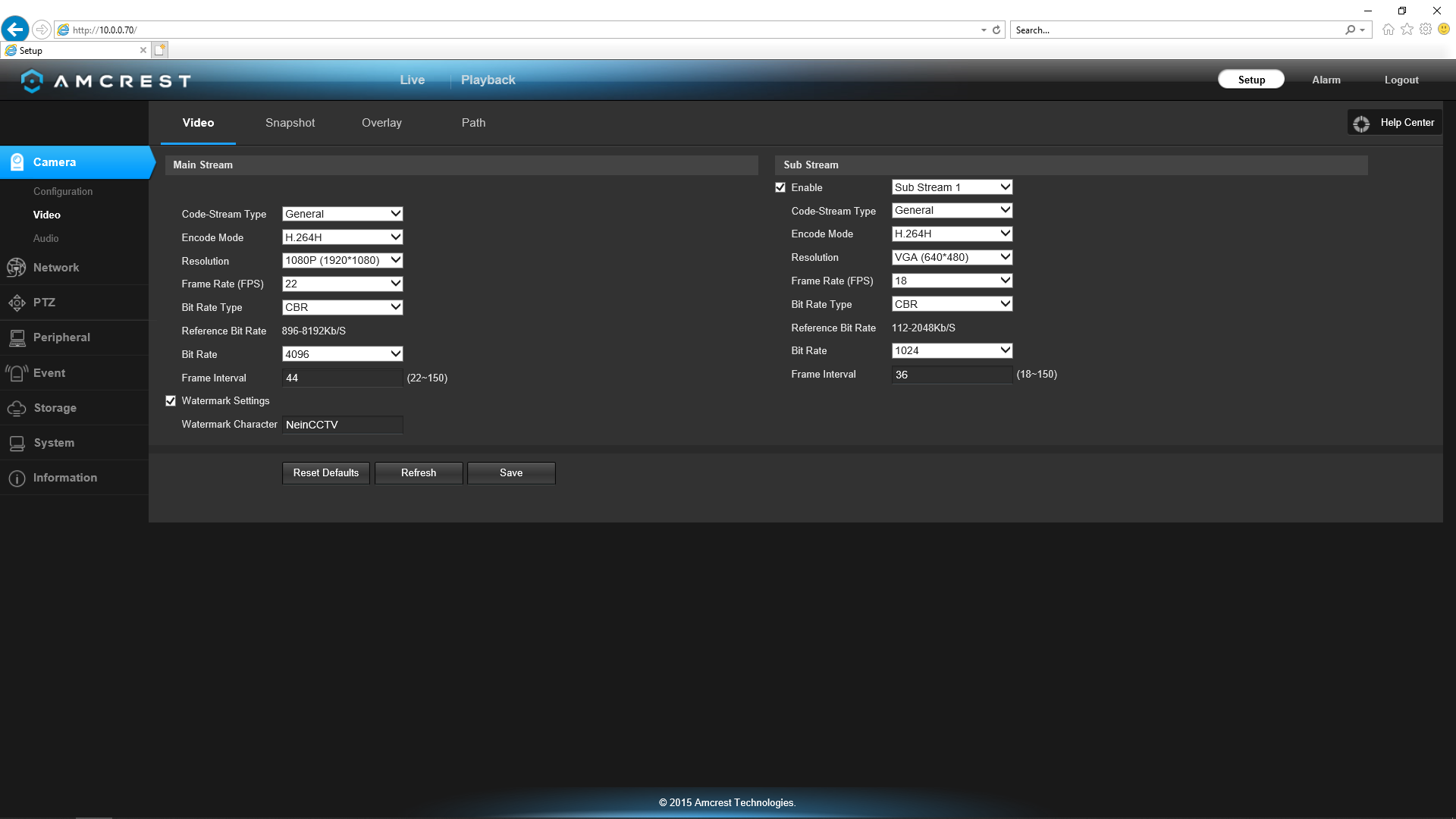Click the Amcrest hexagon logo
The image size is (1456, 819).
tap(32, 80)
